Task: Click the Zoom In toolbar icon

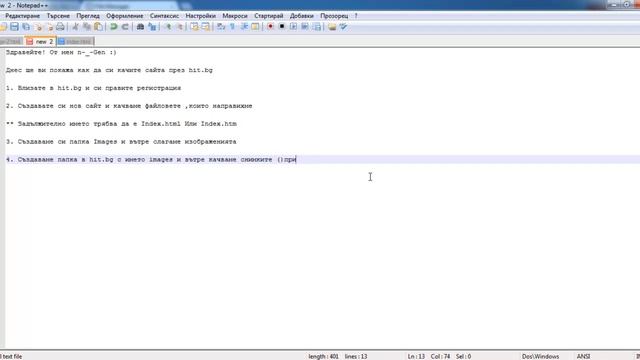Action: pyautogui.click(x=168, y=27)
